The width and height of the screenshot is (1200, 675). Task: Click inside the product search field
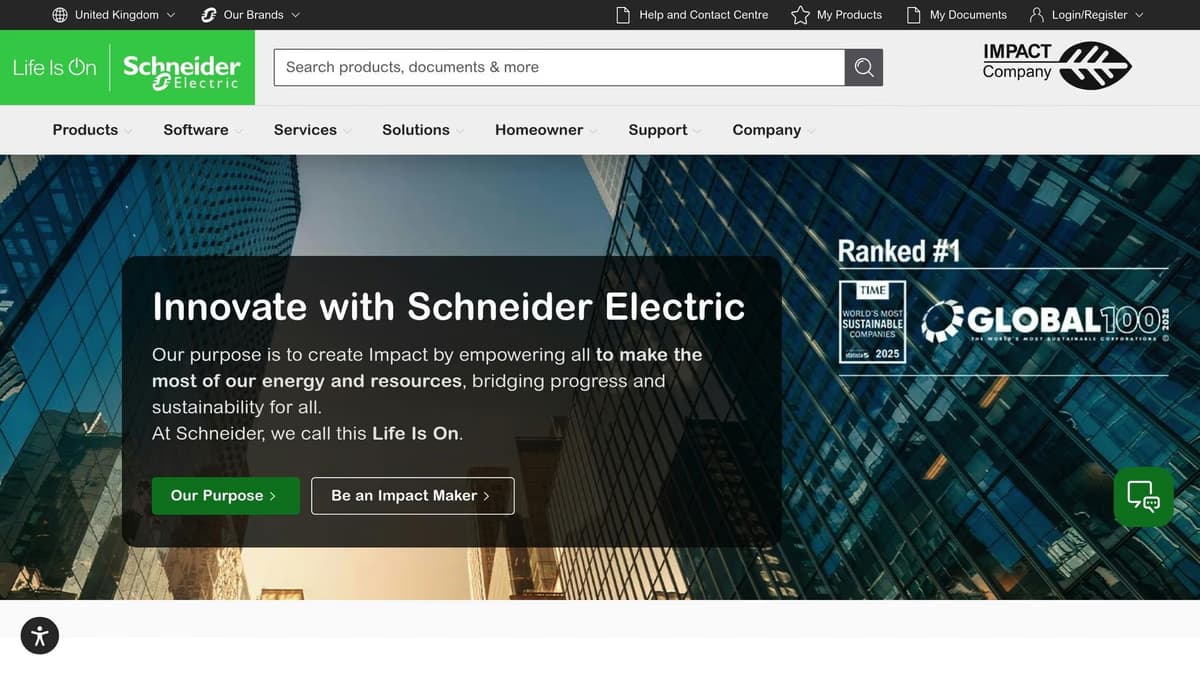click(560, 67)
